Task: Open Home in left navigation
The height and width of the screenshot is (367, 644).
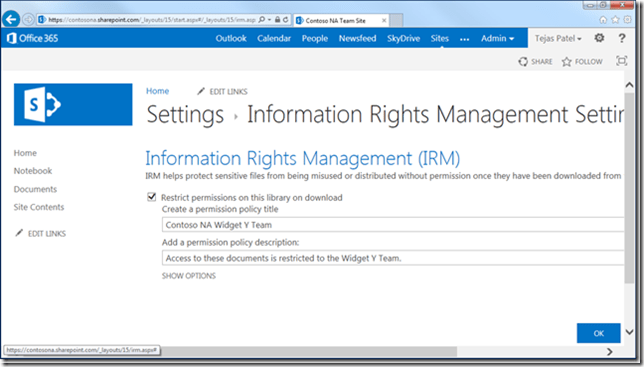Action: coord(25,153)
